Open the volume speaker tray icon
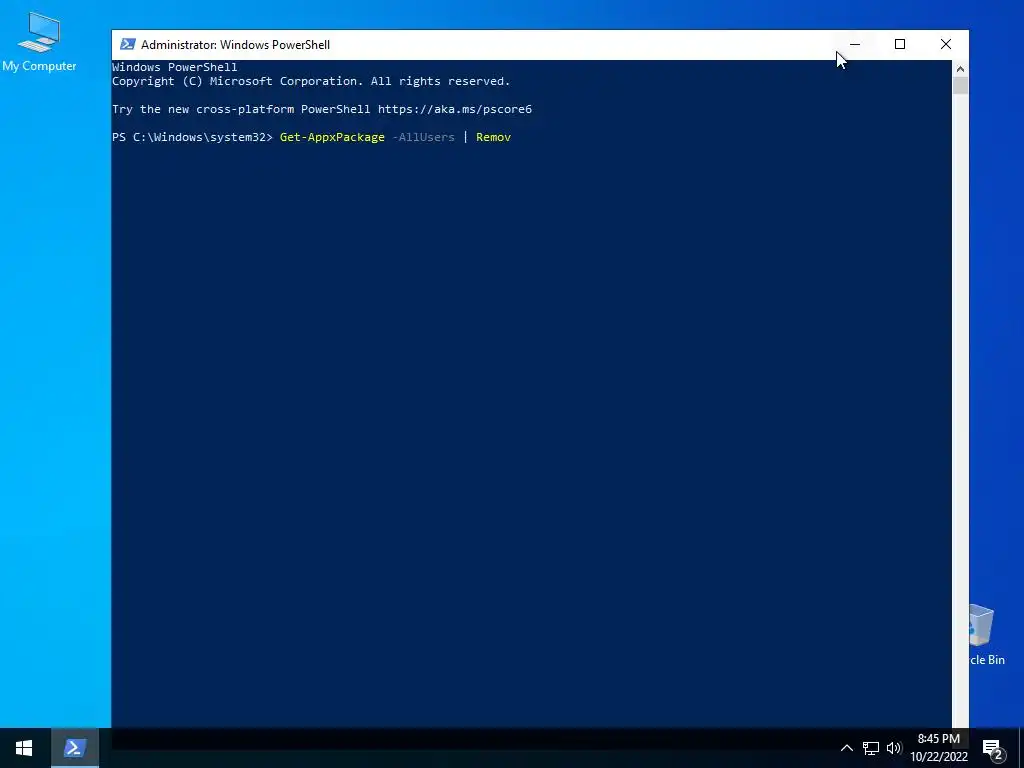 894,748
